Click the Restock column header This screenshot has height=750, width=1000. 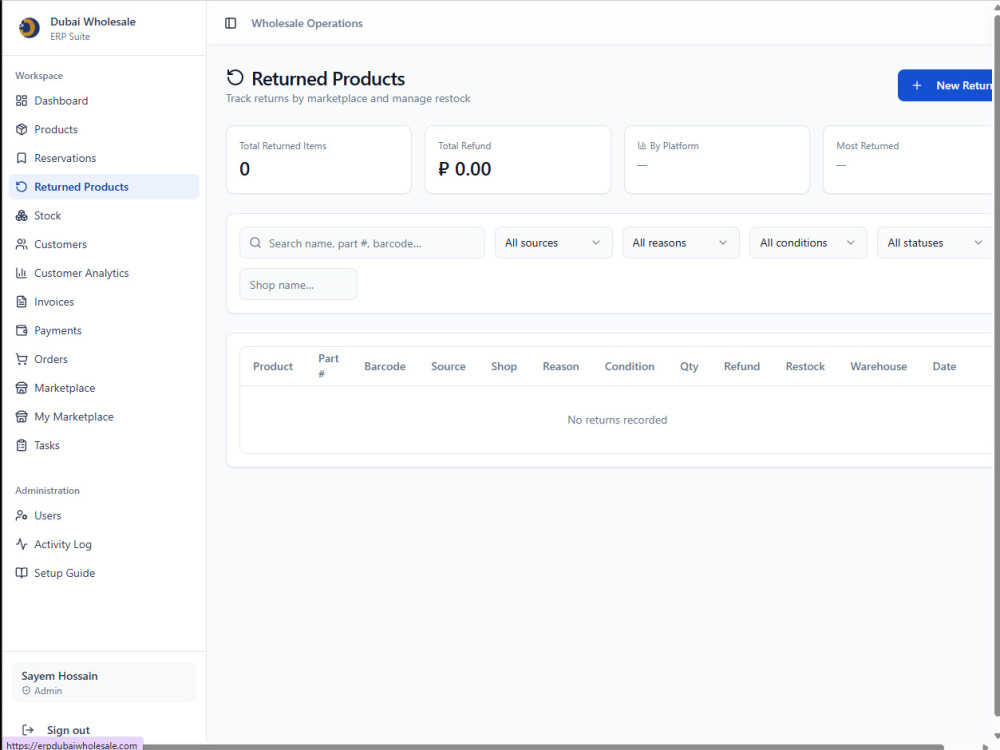coord(805,366)
